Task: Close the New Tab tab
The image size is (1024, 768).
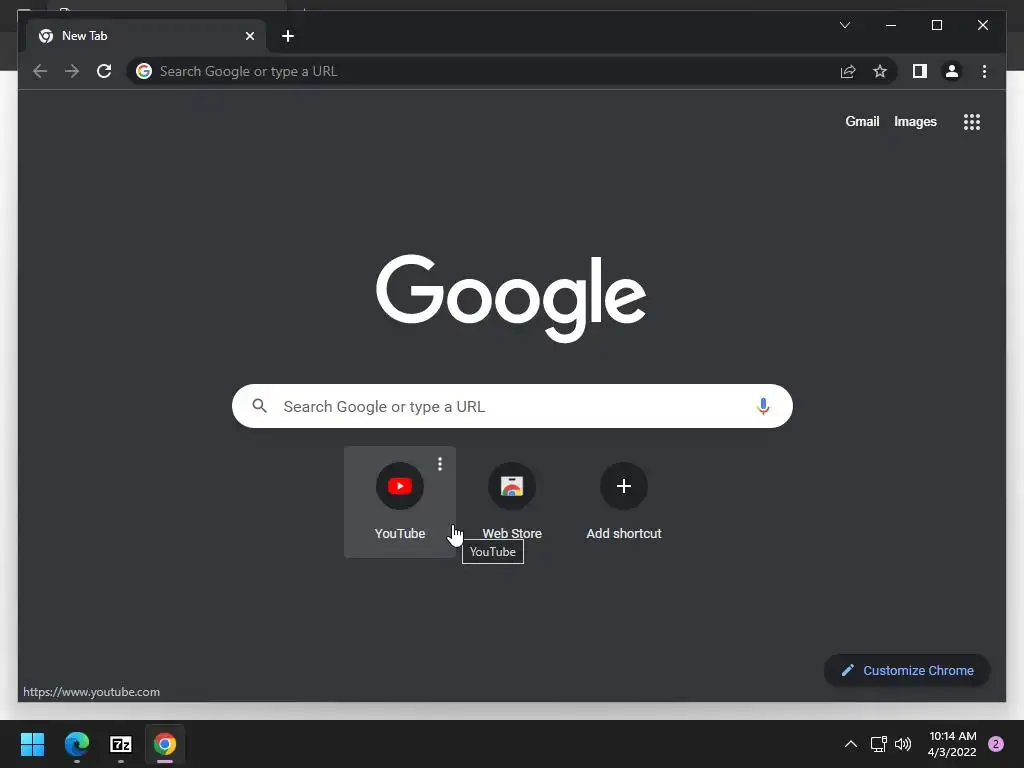Action: (x=249, y=36)
